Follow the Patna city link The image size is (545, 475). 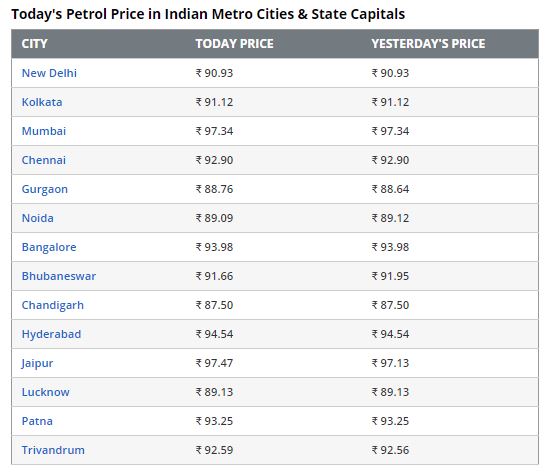pos(37,421)
